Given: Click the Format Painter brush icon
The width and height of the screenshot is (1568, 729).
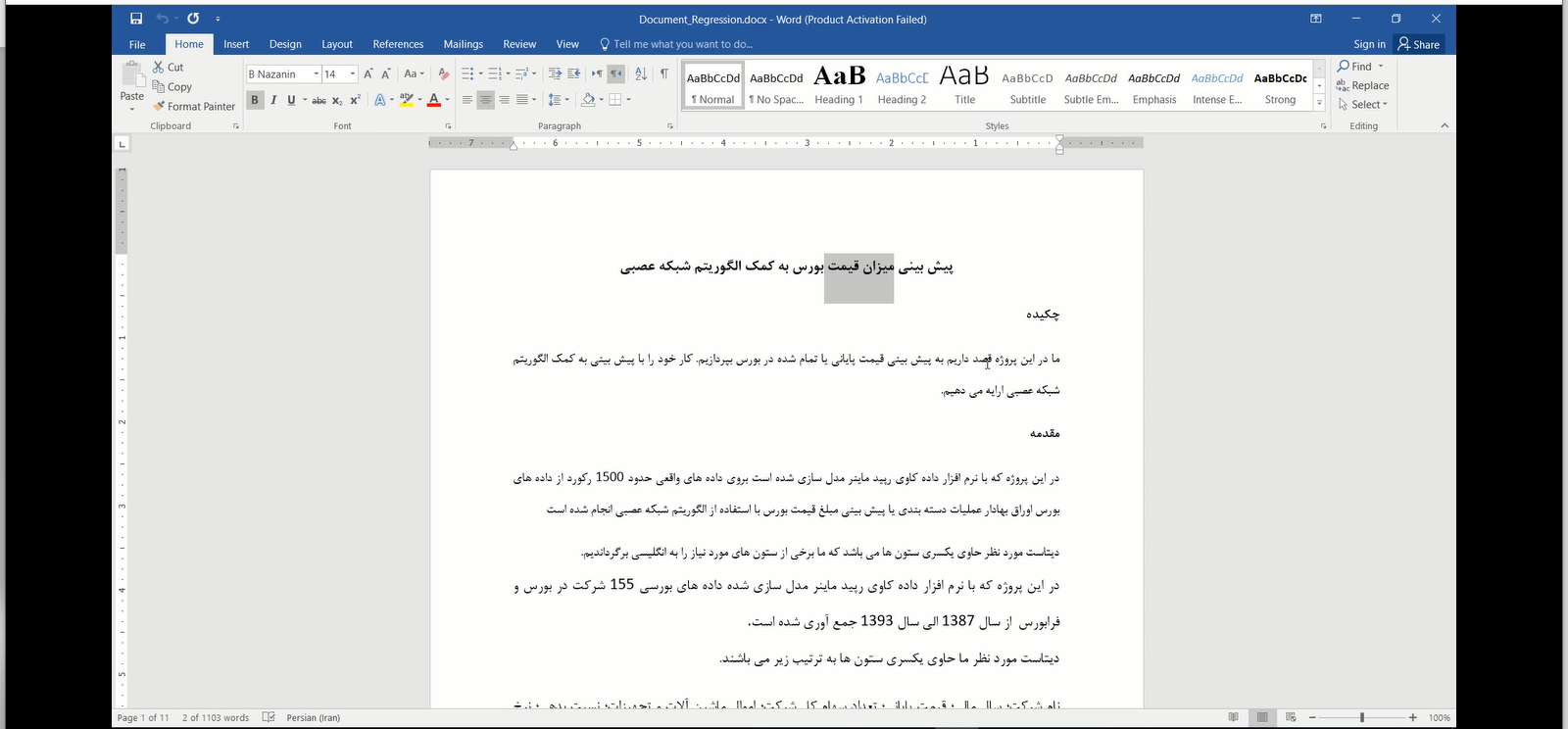Looking at the screenshot, I should 159,106.
